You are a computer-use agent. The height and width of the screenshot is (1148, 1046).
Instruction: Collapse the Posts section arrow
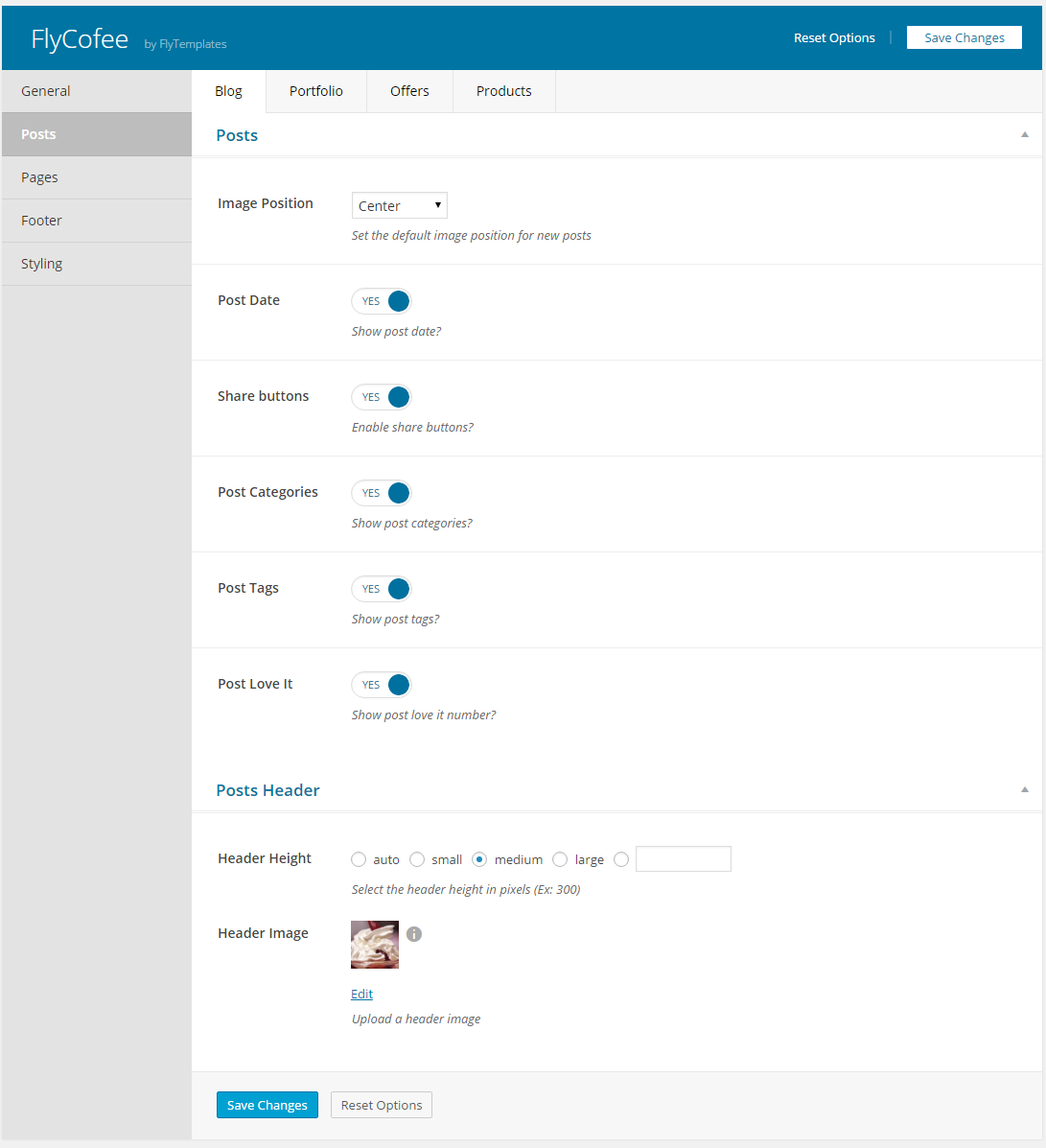point(1024,135)
